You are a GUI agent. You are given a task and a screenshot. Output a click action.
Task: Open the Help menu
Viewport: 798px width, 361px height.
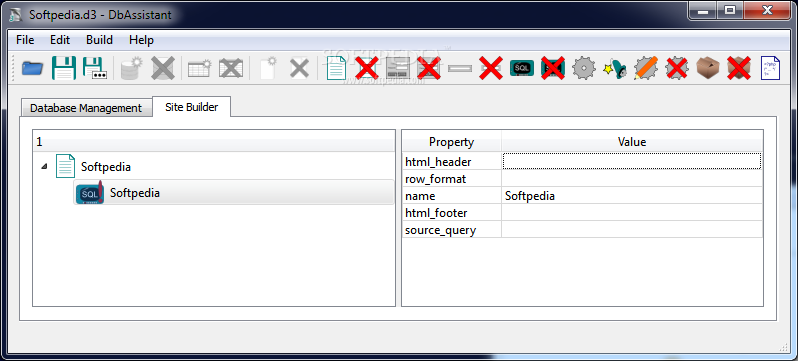[x=141, y=40]
